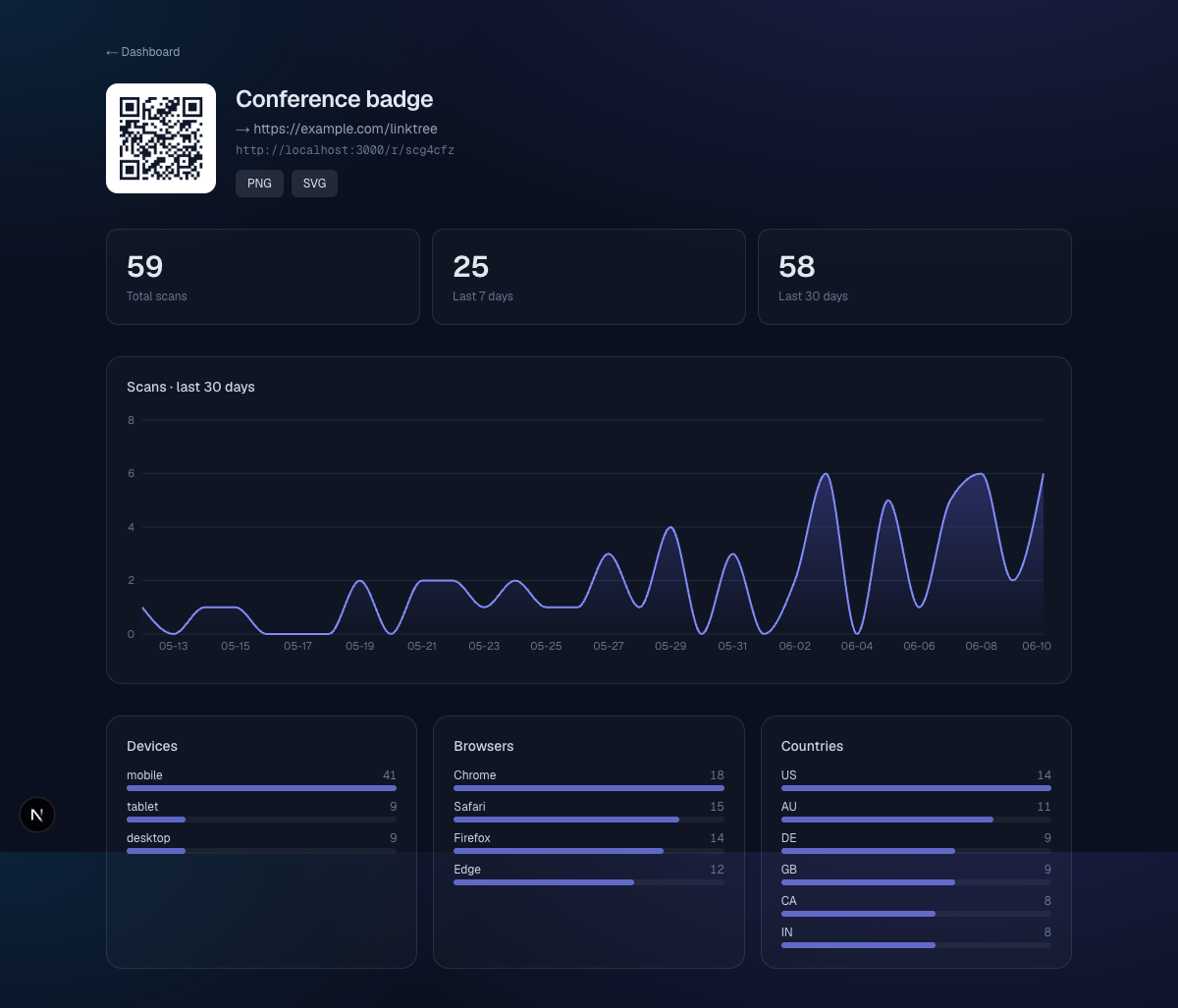Click the 05-21 date label on chart

(422, 646)
